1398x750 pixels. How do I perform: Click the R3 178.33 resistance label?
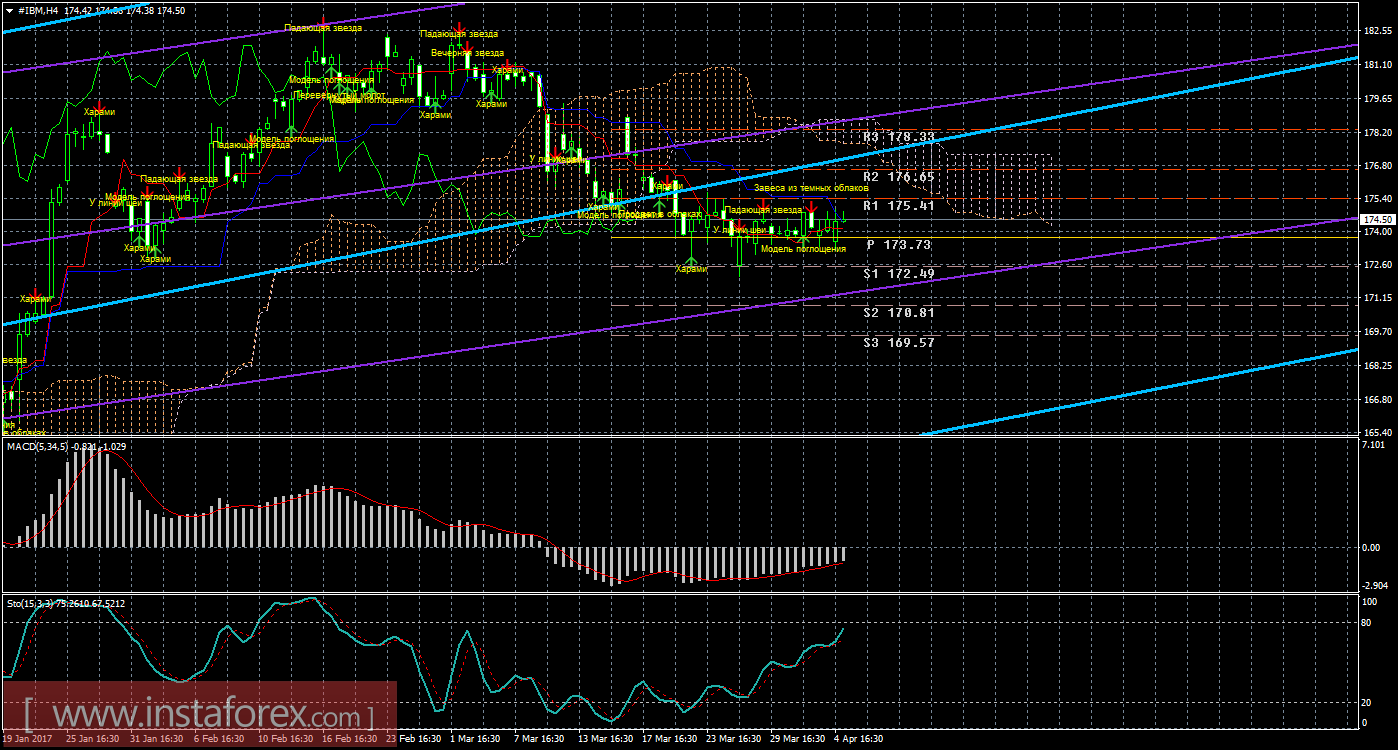[899, 137]
